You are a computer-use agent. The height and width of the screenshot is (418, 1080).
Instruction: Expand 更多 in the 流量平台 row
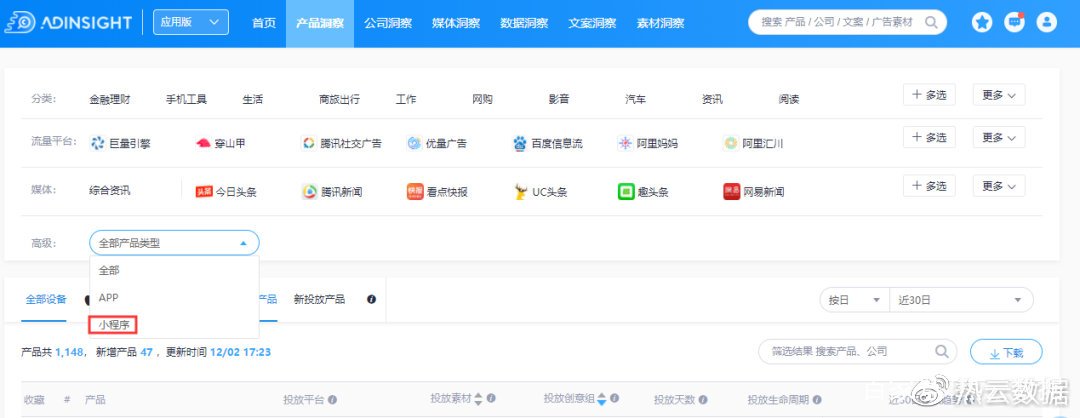(x=999, y=137)
